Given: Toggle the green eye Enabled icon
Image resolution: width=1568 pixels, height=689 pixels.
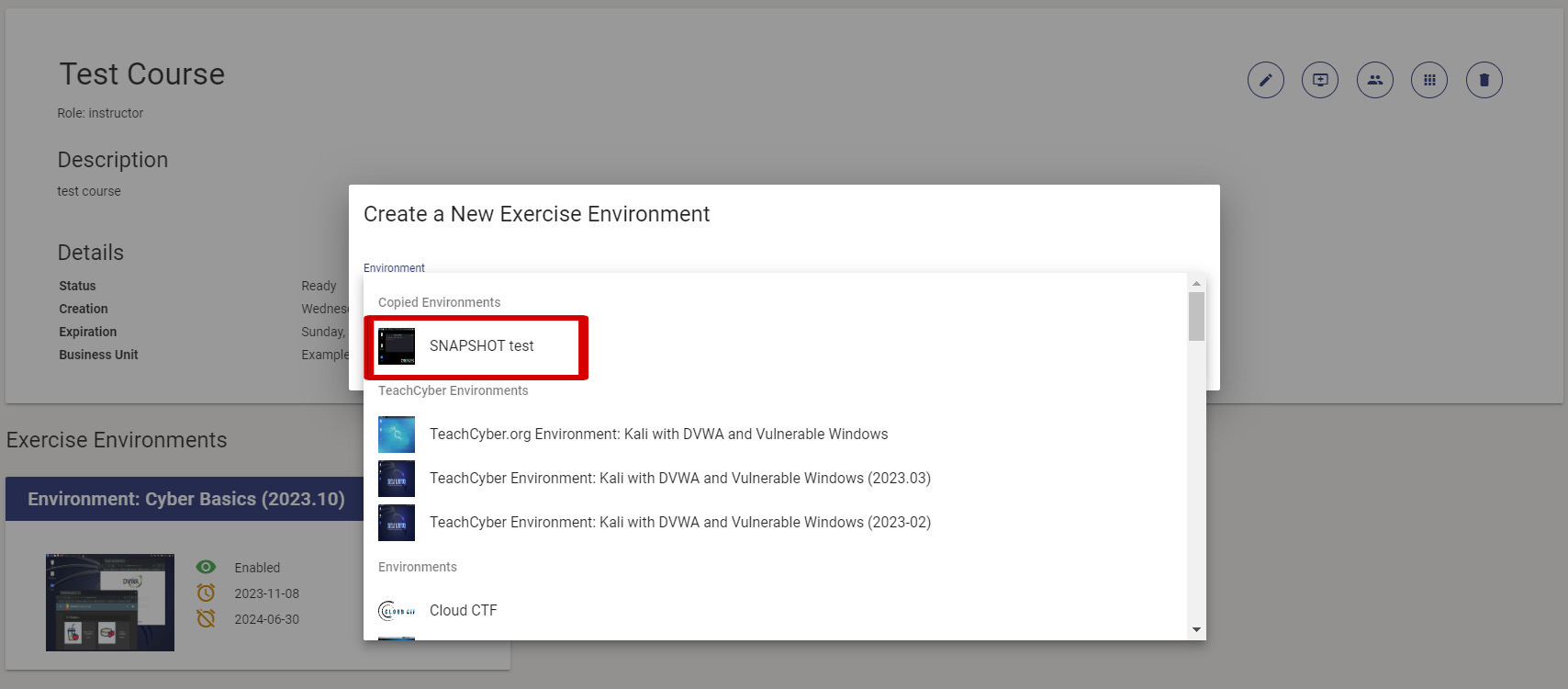Looking at the screenshot, I should coord(207,568).
